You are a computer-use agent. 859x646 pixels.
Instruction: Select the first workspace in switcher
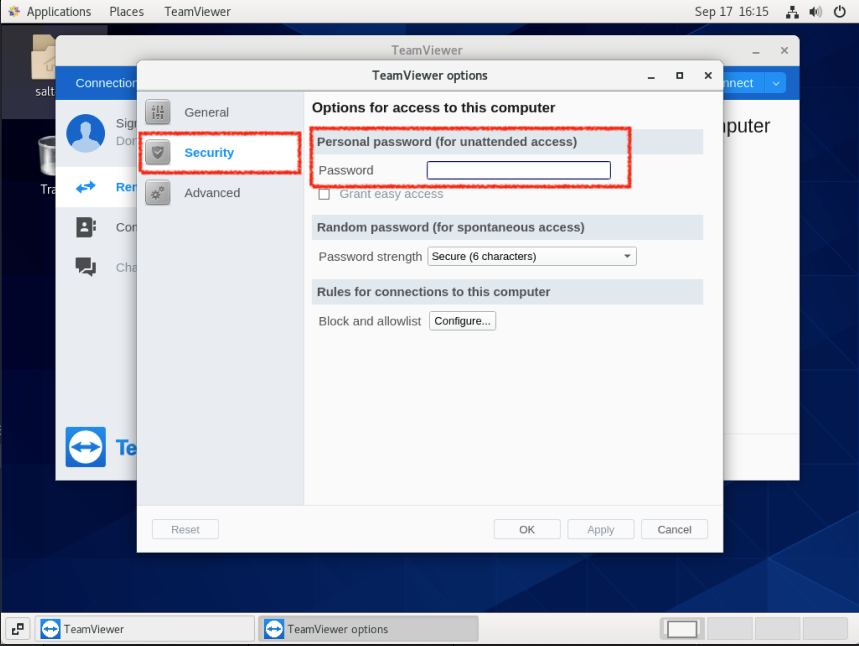pyautogui.click(x=682, y=629)
